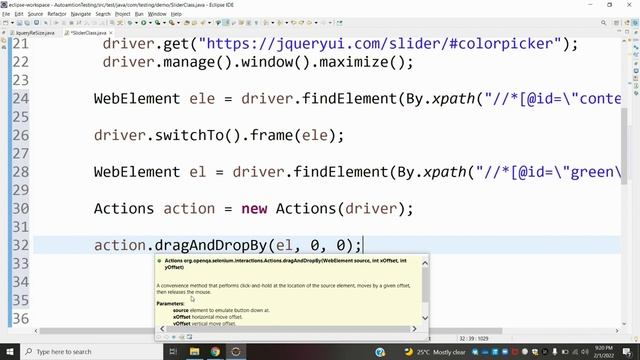Open the Project menu

[x=122, y=14]
